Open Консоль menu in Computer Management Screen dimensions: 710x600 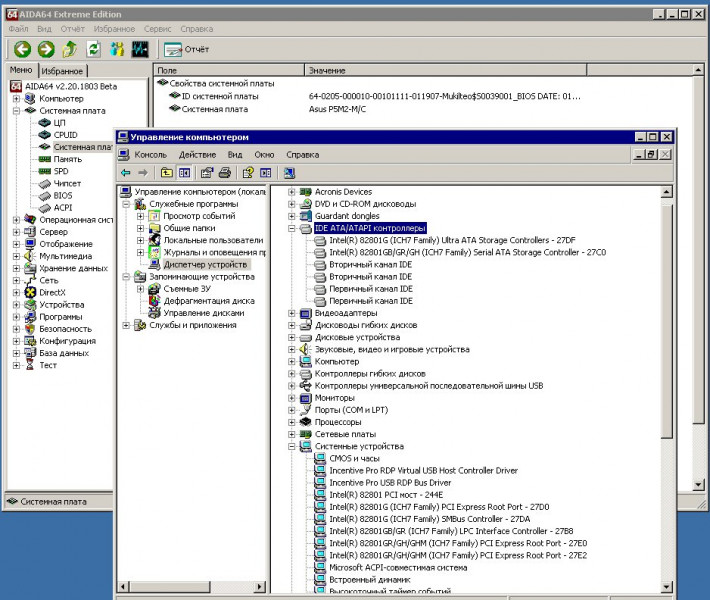tap(150, 155)
